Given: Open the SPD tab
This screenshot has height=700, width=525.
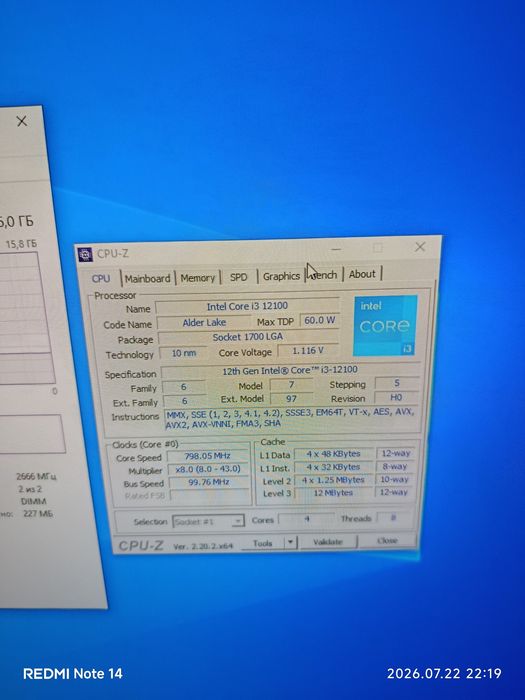Looking at the screenshot, I should click(238, 277).
